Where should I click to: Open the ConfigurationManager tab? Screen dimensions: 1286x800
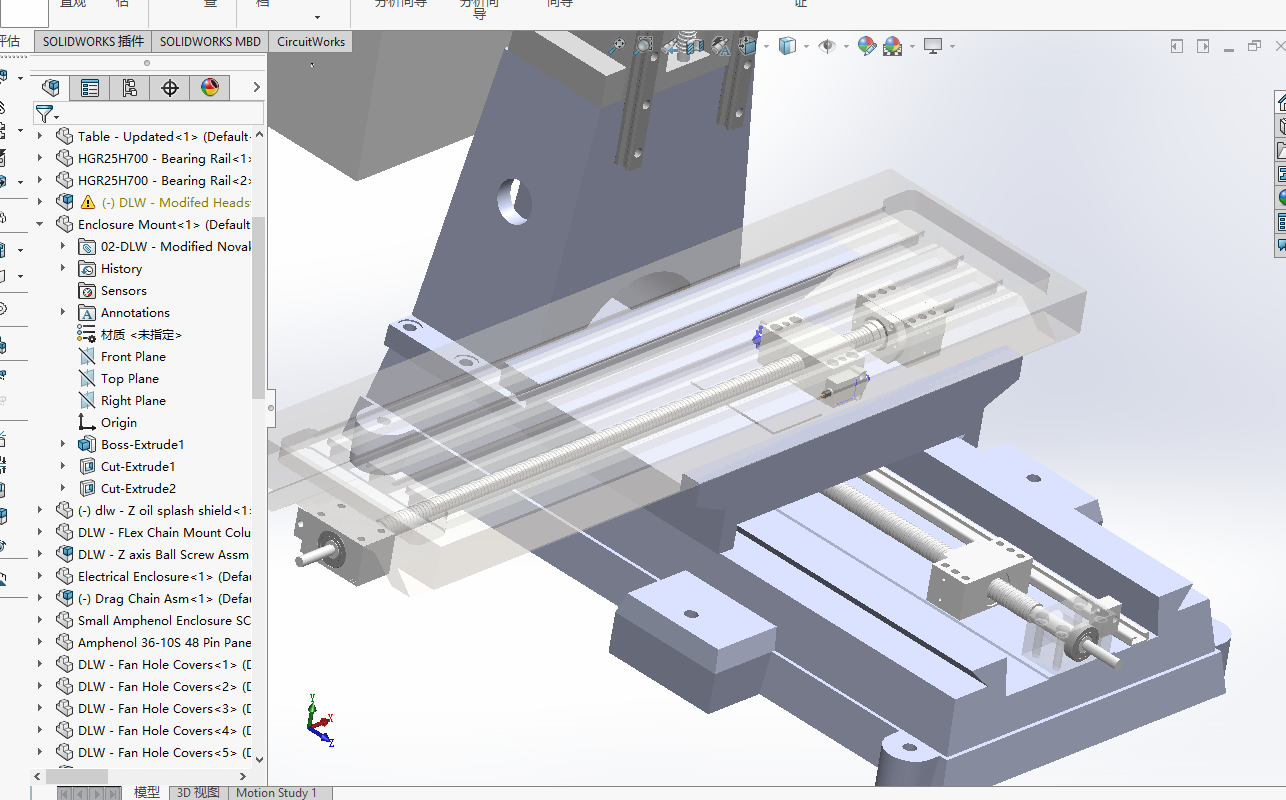[x=130, y=88]
